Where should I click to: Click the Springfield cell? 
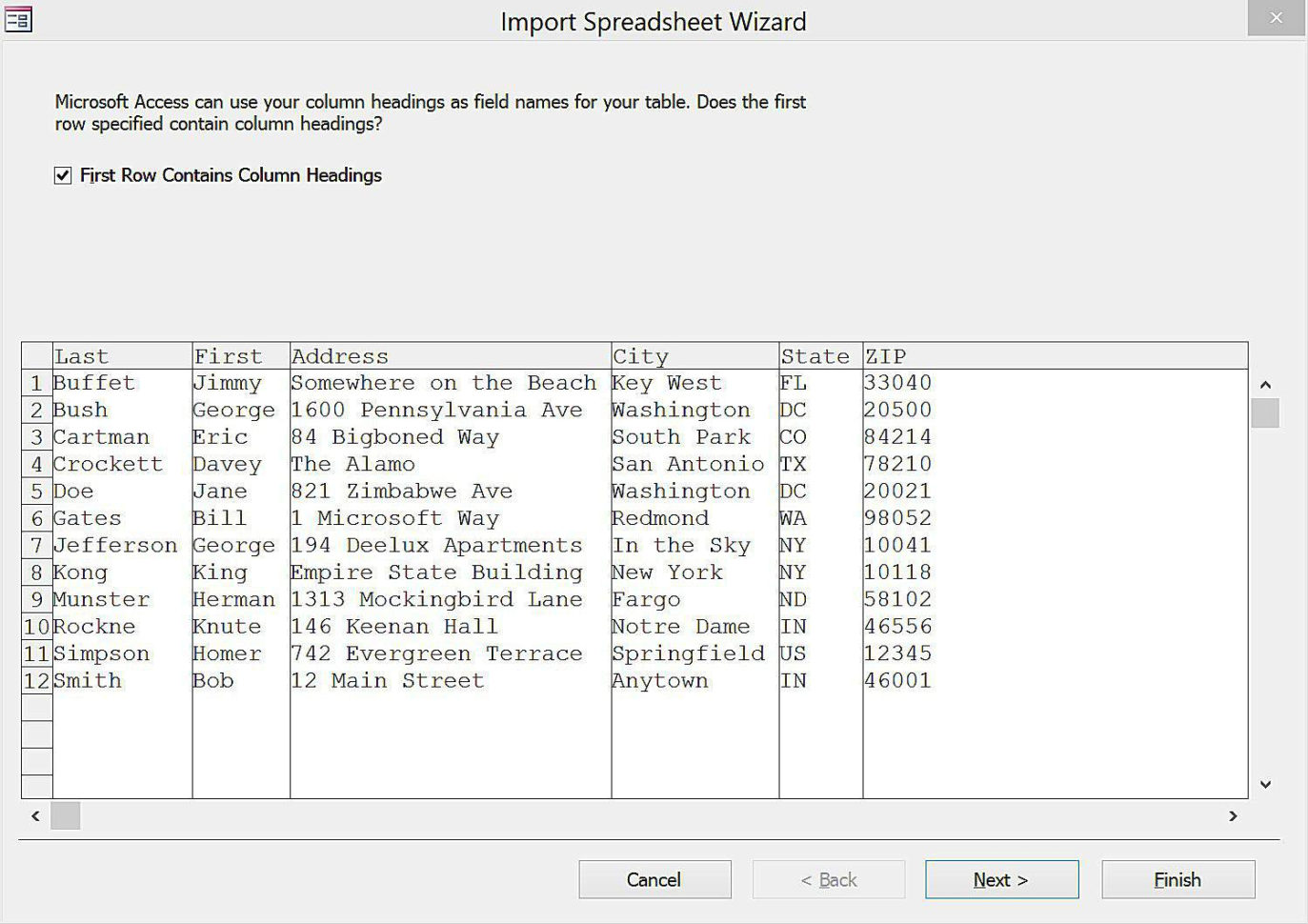pyautogui.click(x=694, y=654)
